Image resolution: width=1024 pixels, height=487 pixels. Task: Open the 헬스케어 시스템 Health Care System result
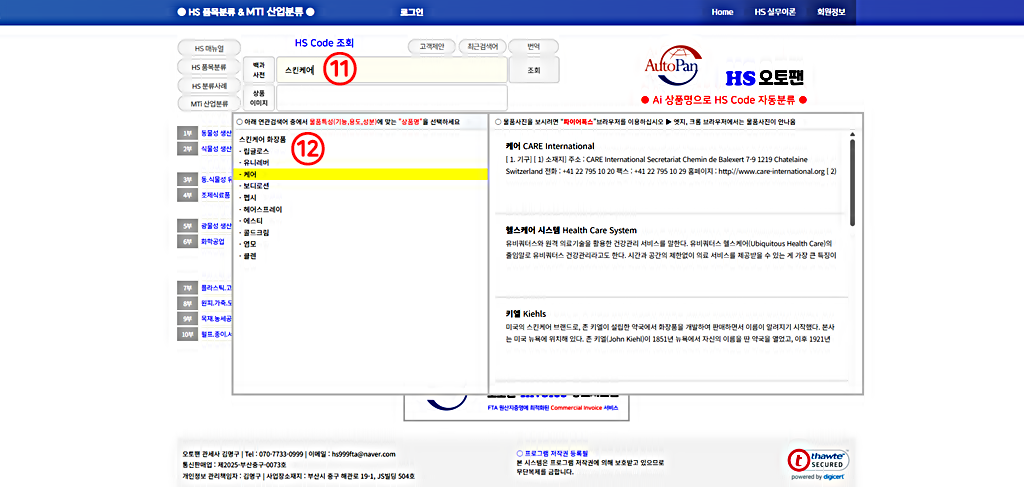click(x=571, y=230)
